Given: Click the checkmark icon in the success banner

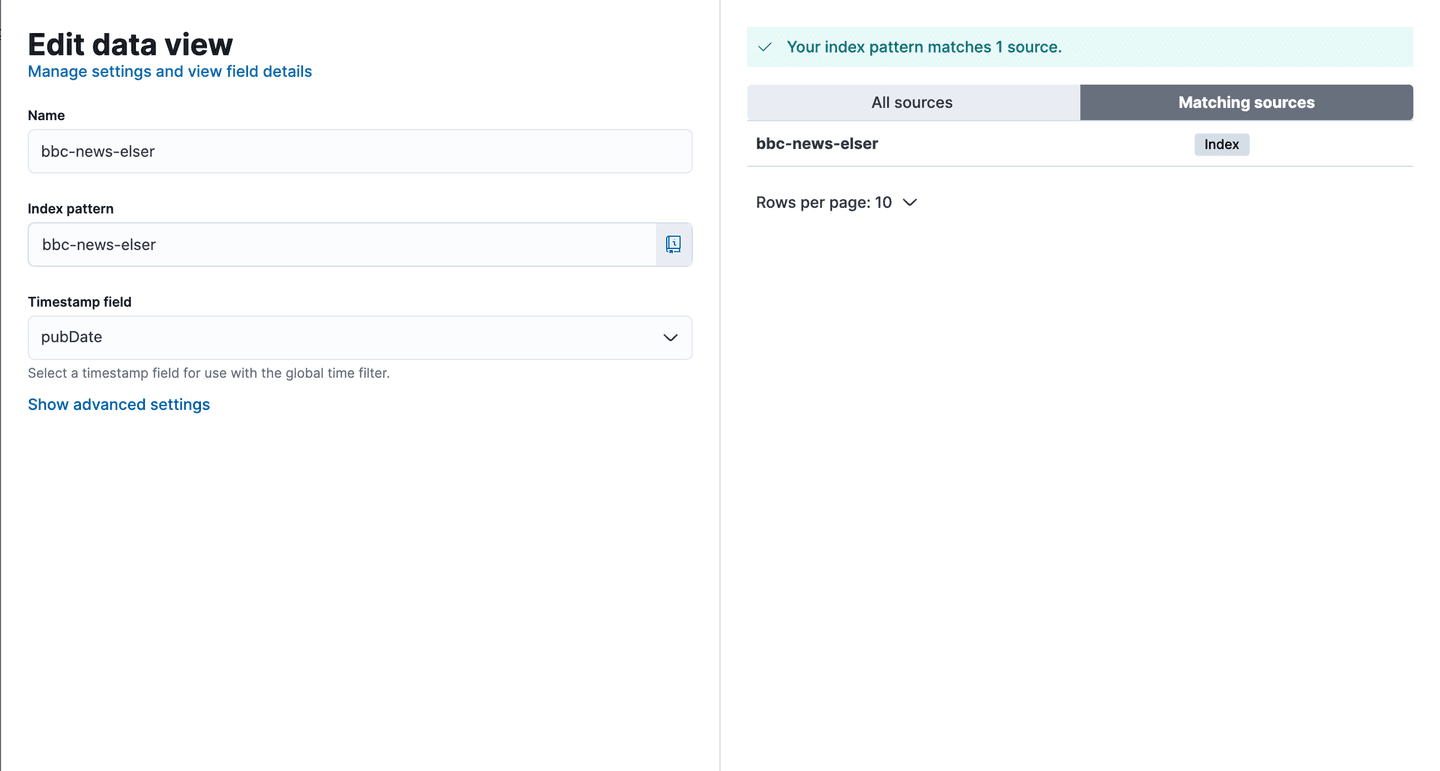Looking at the screenshot, I should click(x=765, y=46).
